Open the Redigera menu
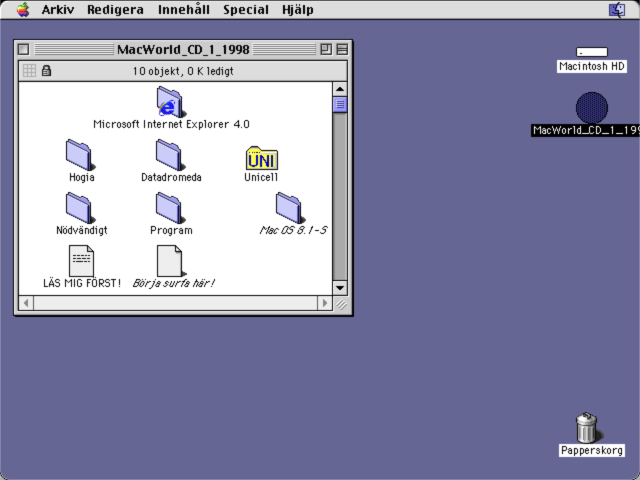The width and height of the screenshot is (640, 480). [115, 9]
